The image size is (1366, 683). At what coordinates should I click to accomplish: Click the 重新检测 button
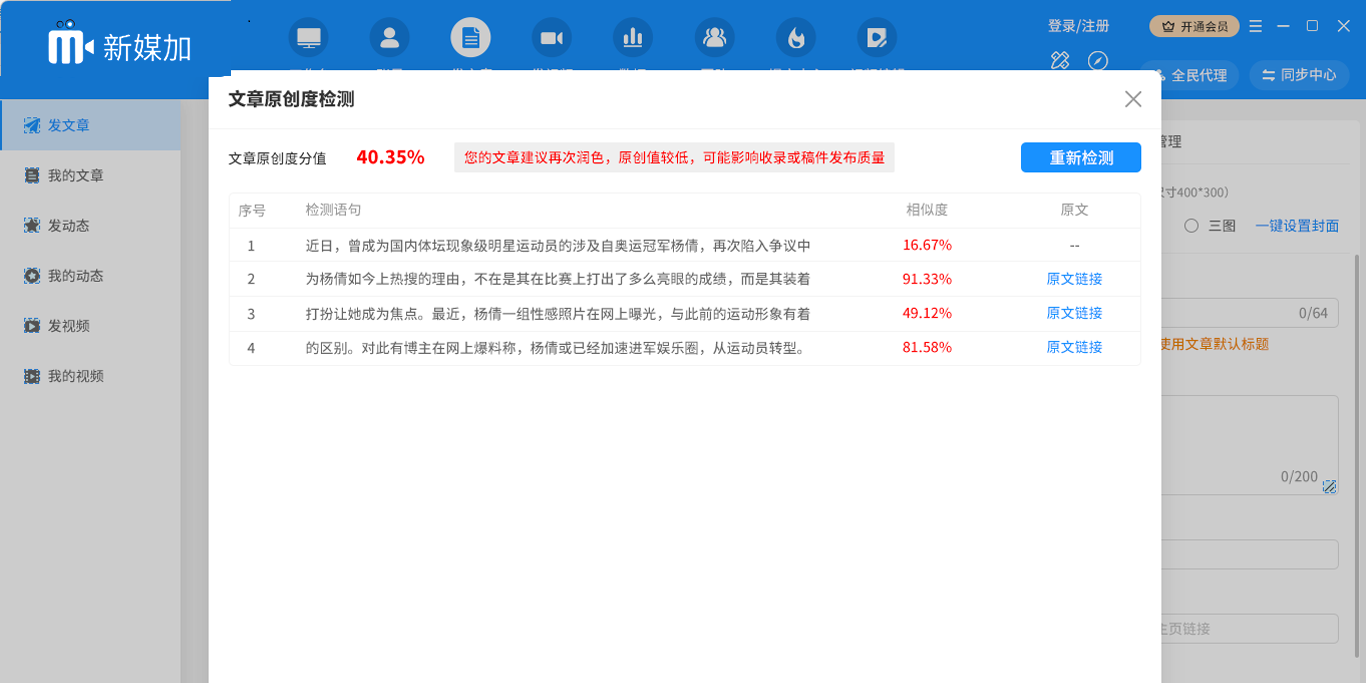[x=1080, y=158]
